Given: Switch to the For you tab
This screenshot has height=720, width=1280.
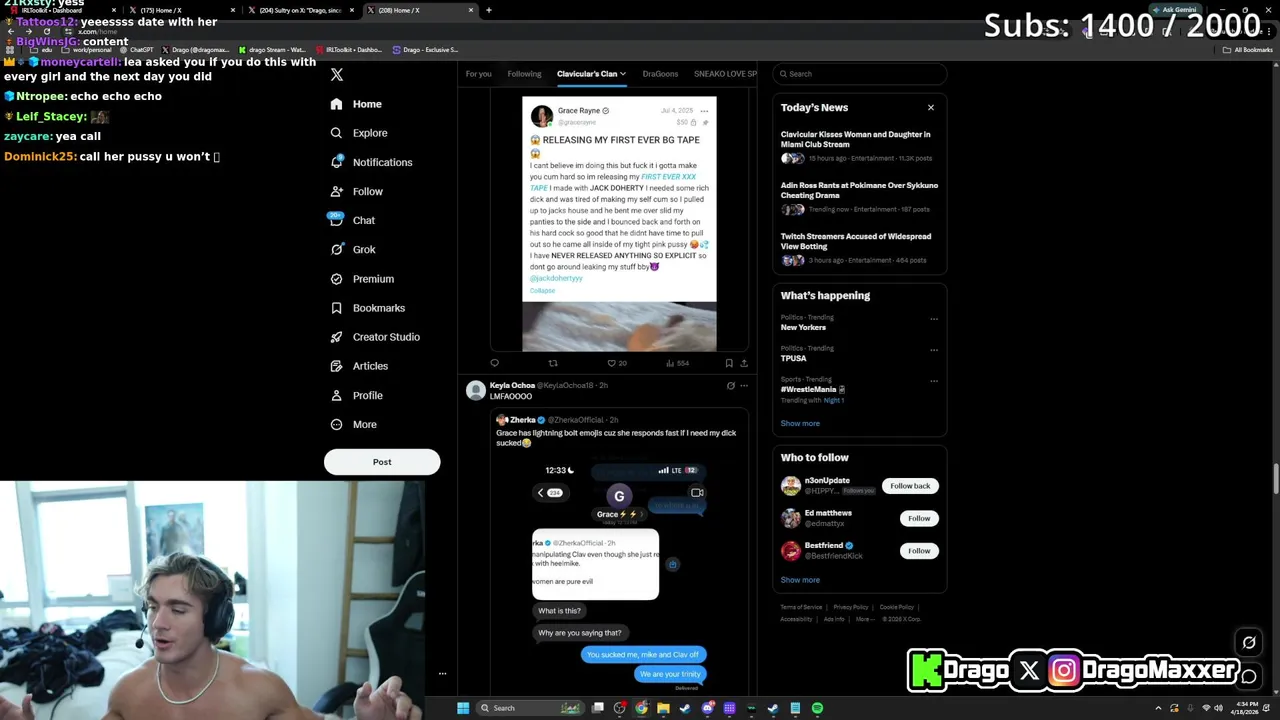Looking at the screenshot, I should 478,74.
